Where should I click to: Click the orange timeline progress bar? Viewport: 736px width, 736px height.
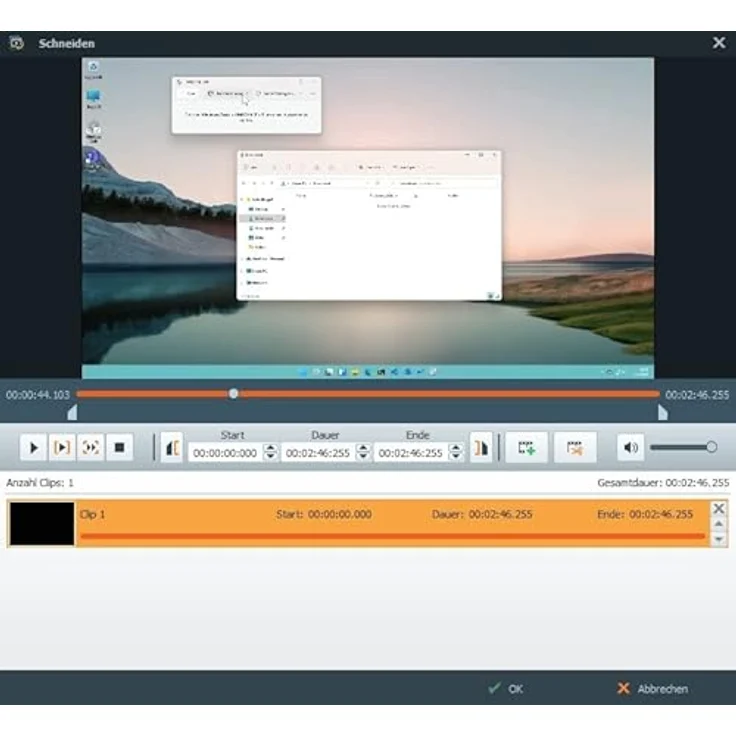368,394
